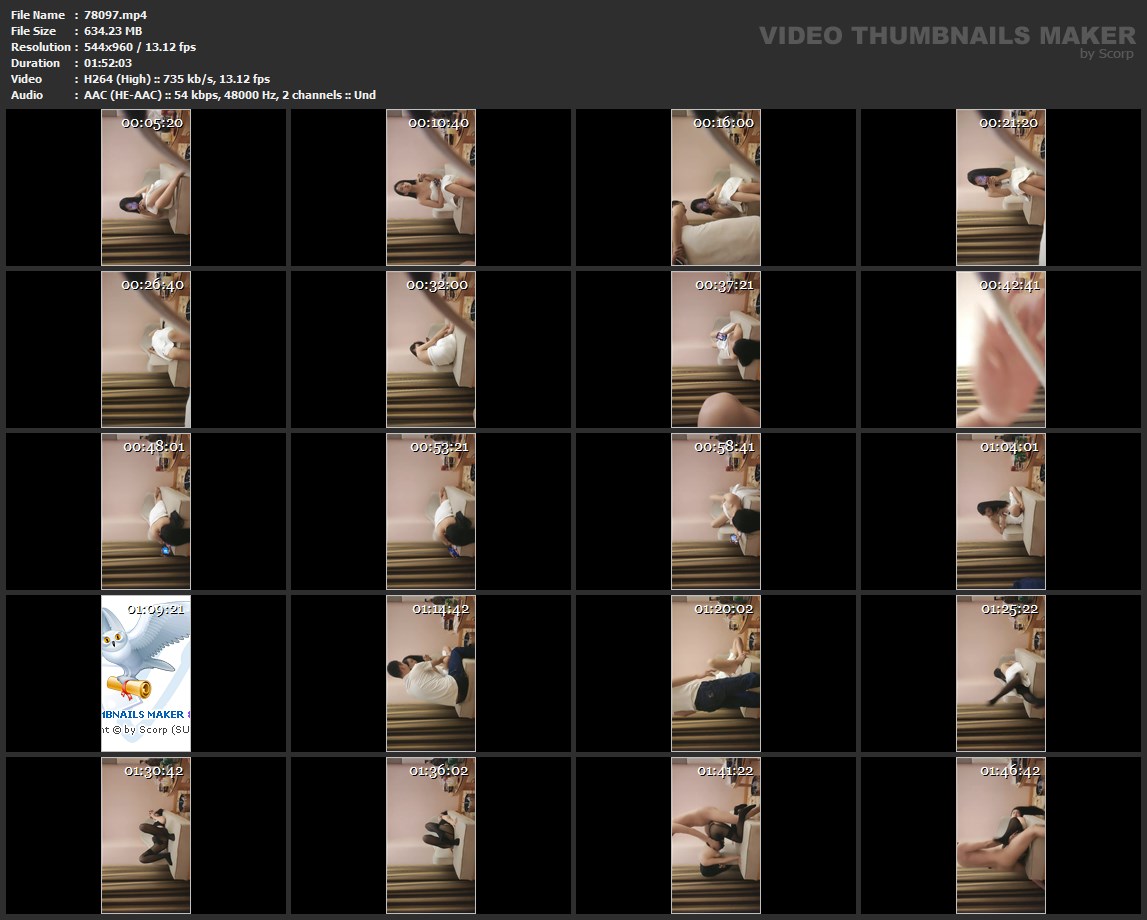Select the frame marked 01:25:22
This screenshot has width=1147, height=920.
(1001, 673)
